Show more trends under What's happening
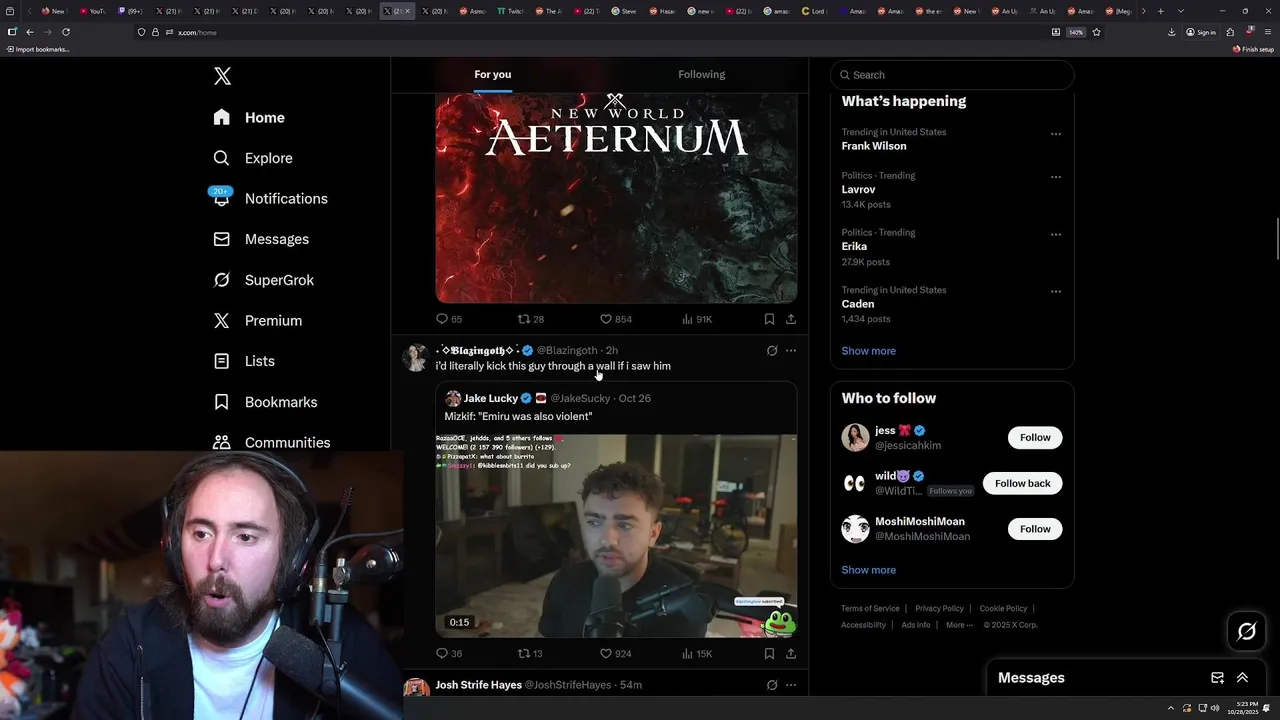This screenshot has width=1280, height=720. point(868,351)
